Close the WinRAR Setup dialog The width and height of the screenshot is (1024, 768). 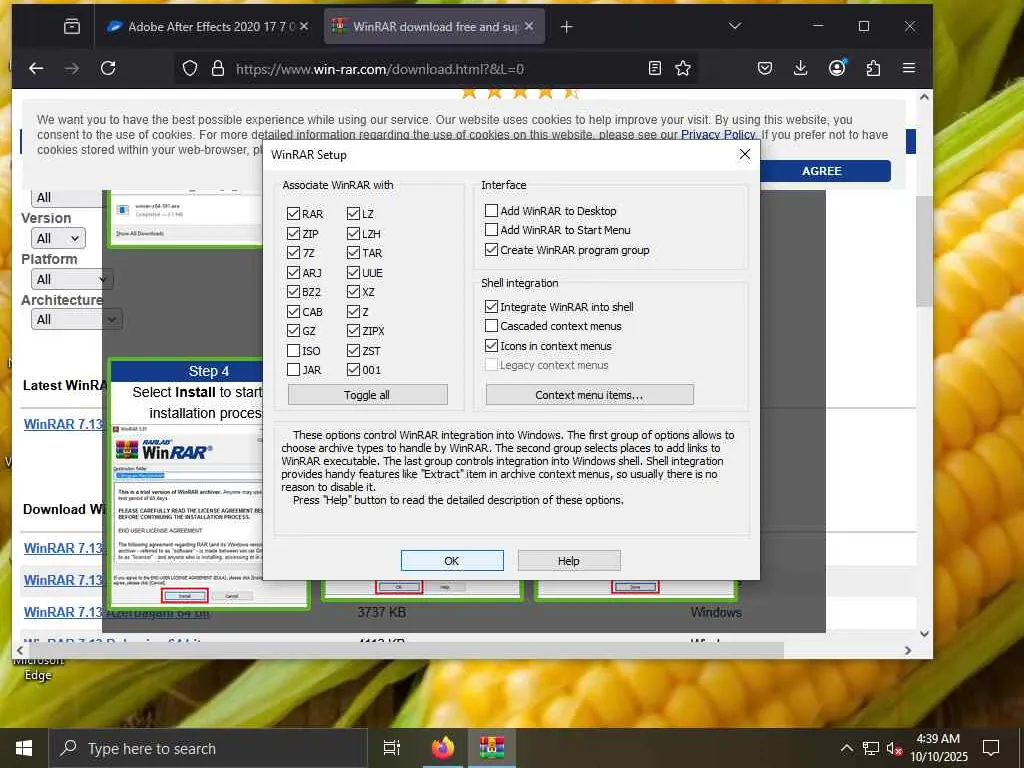click(x=744, y=154)
